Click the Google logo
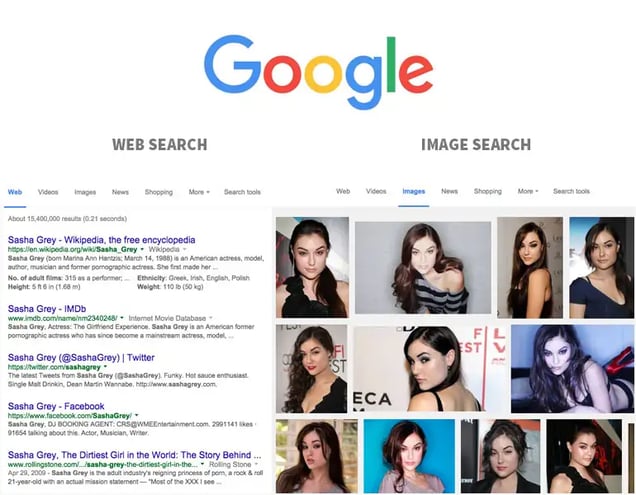 (318, 72)
